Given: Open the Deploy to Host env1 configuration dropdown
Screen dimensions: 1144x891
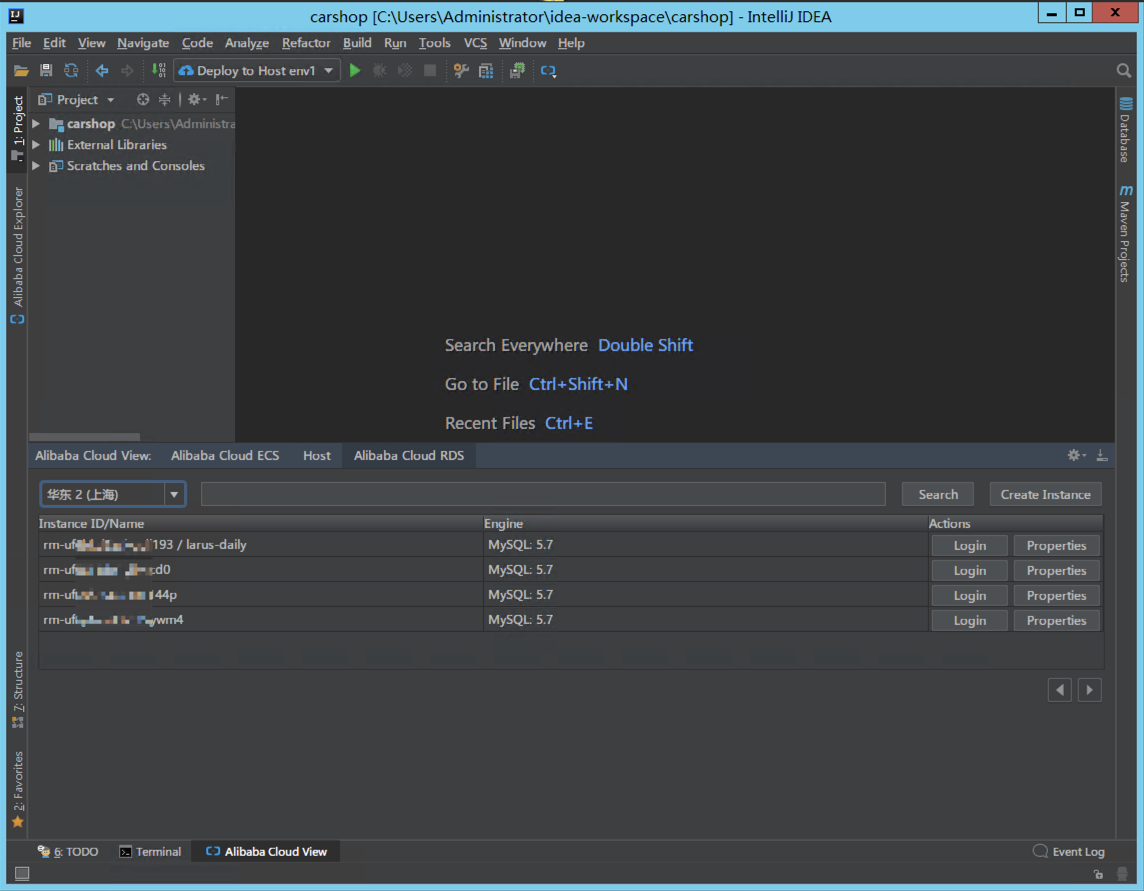Looking at the screenshot, I should pos(257,71).
